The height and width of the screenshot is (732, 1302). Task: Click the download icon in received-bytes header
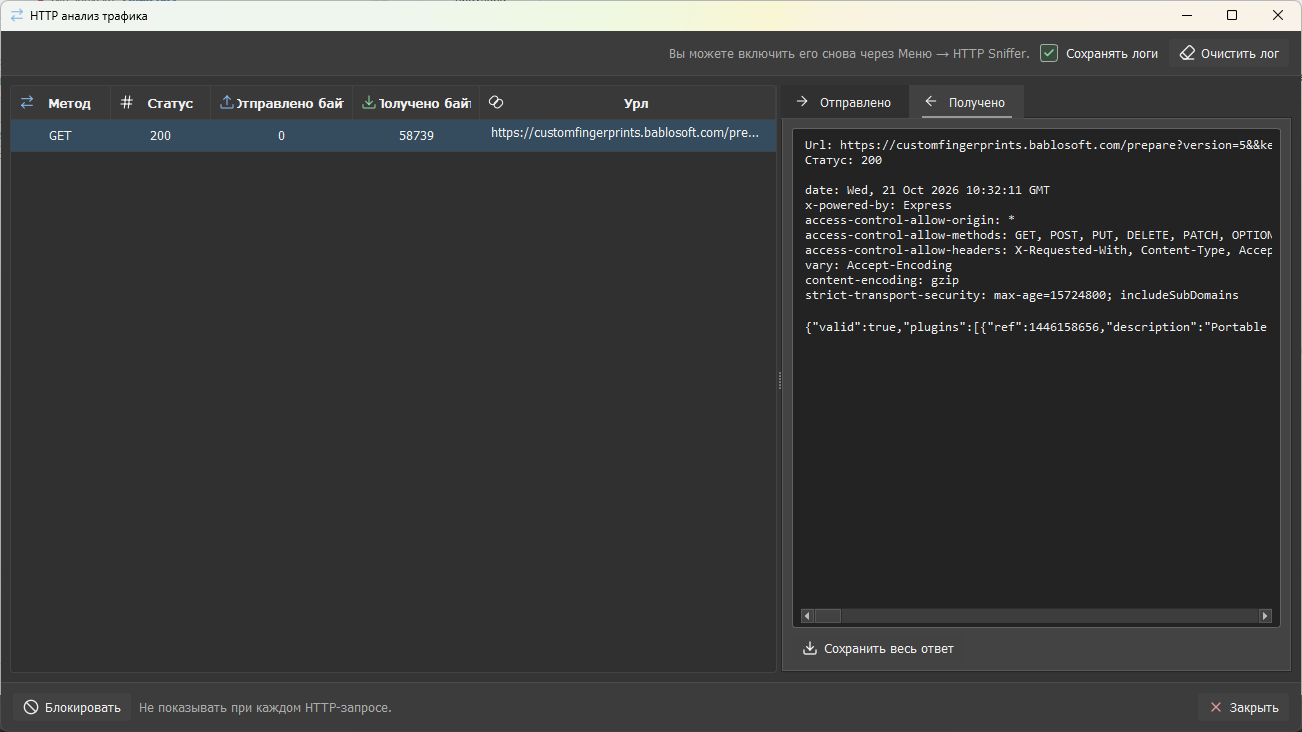point(369,102)
